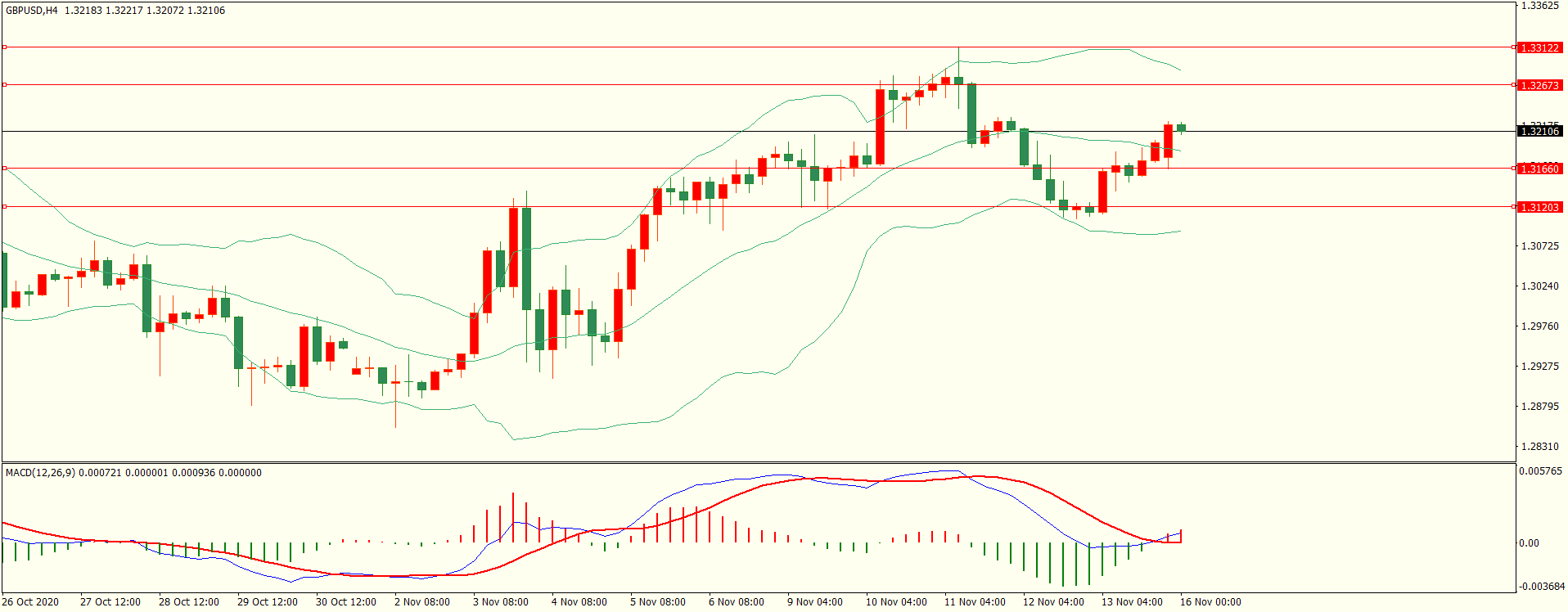Click the 1.28795 price scale value

click(1539, 407)
